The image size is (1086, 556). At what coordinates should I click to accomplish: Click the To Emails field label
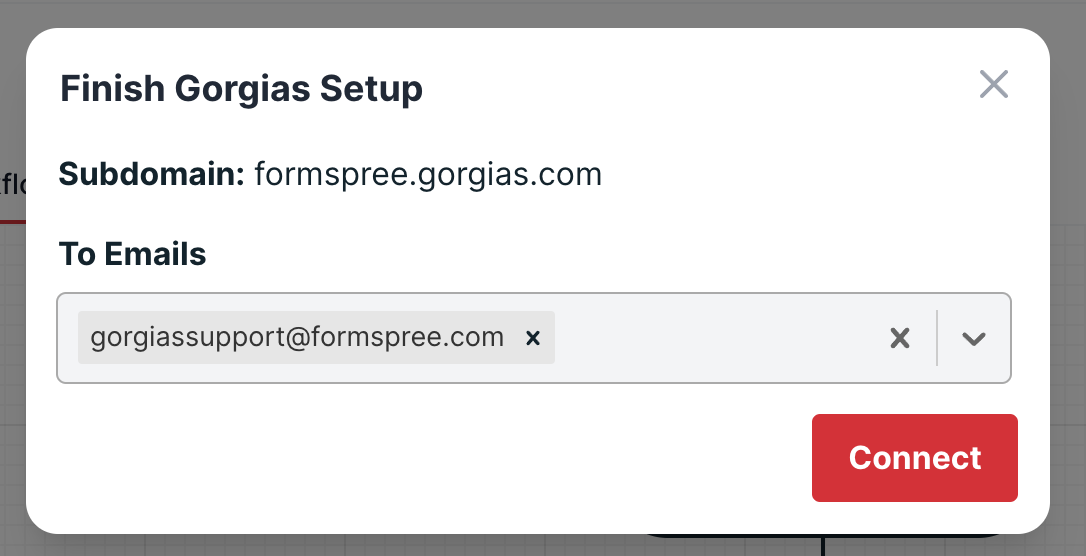click(x=132, y=254)
